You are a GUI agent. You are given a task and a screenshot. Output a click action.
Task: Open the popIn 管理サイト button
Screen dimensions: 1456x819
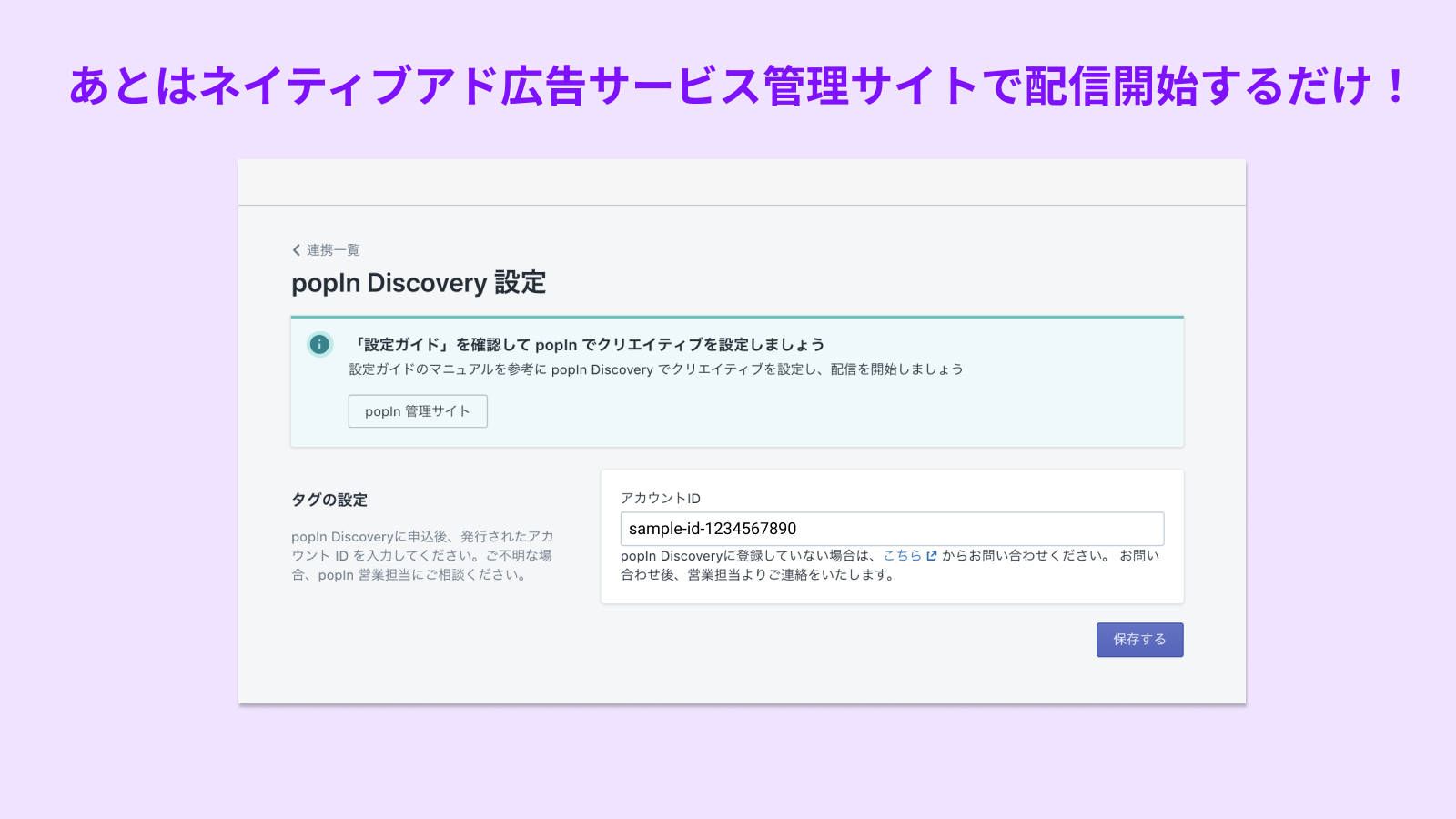click(418, 411)
